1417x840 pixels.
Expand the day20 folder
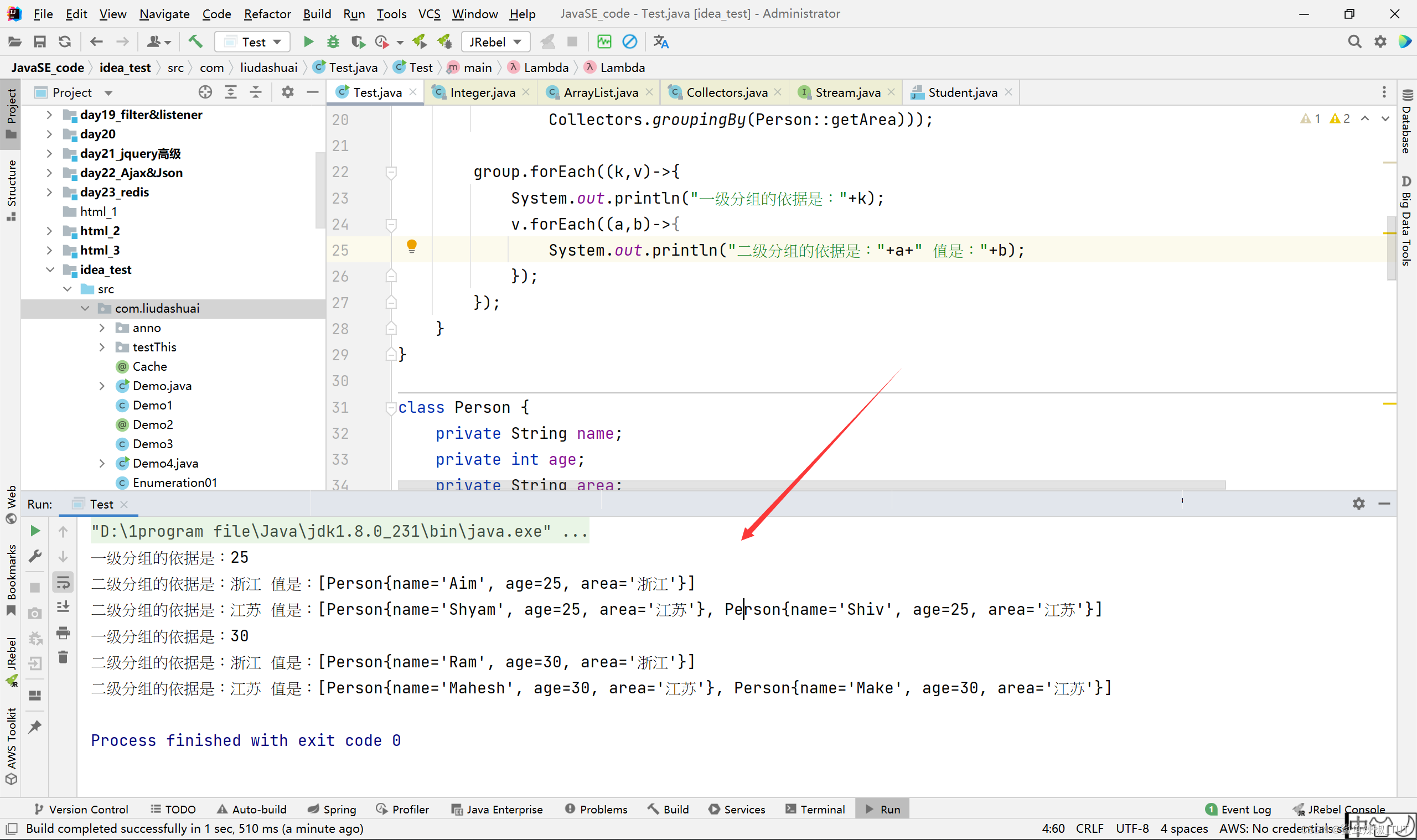(49, 134)
